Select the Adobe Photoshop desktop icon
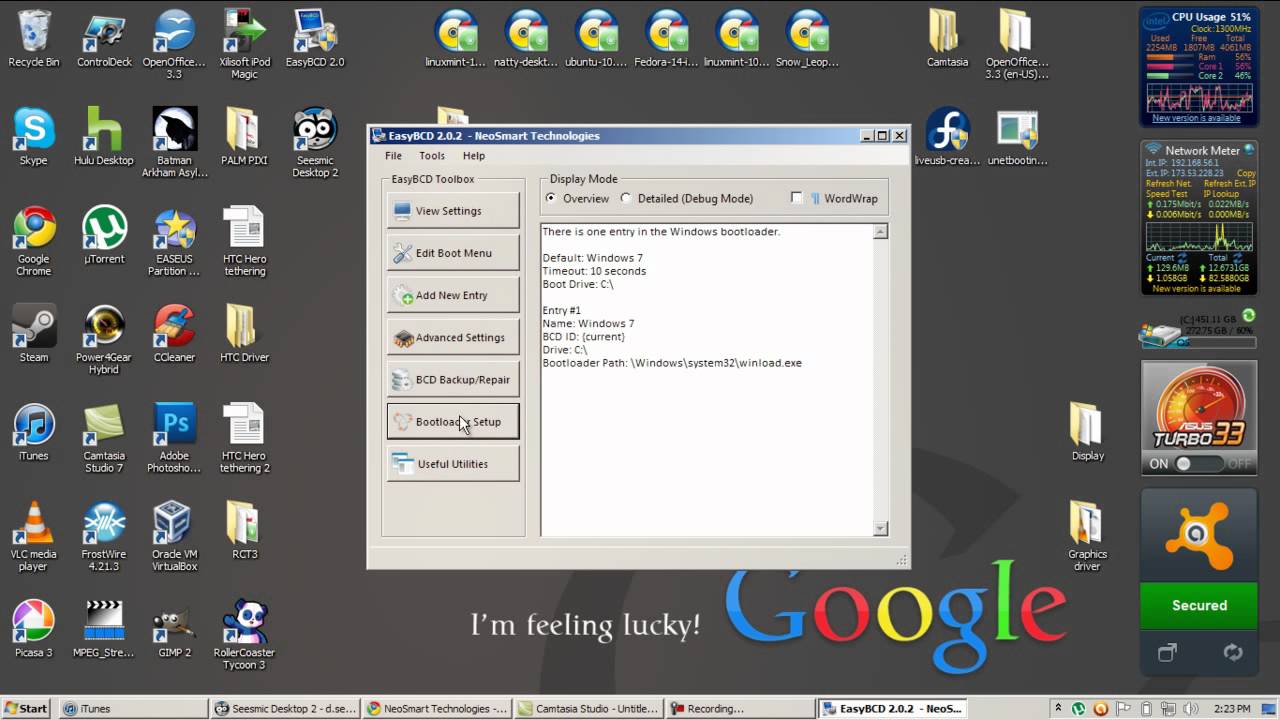The height and width of the screenshot is (720, 1280). point(174,436)
